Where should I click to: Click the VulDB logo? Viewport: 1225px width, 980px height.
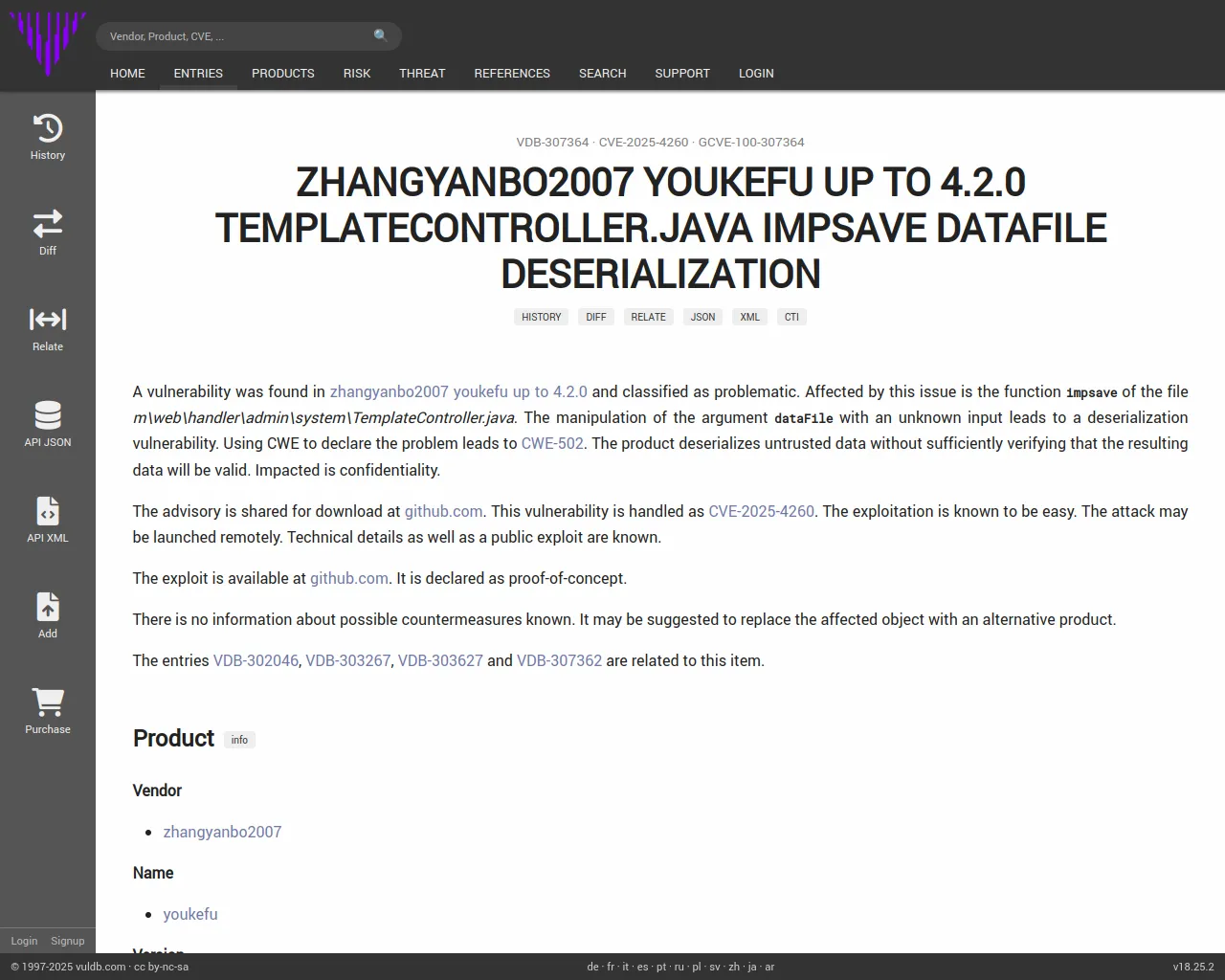48,43
